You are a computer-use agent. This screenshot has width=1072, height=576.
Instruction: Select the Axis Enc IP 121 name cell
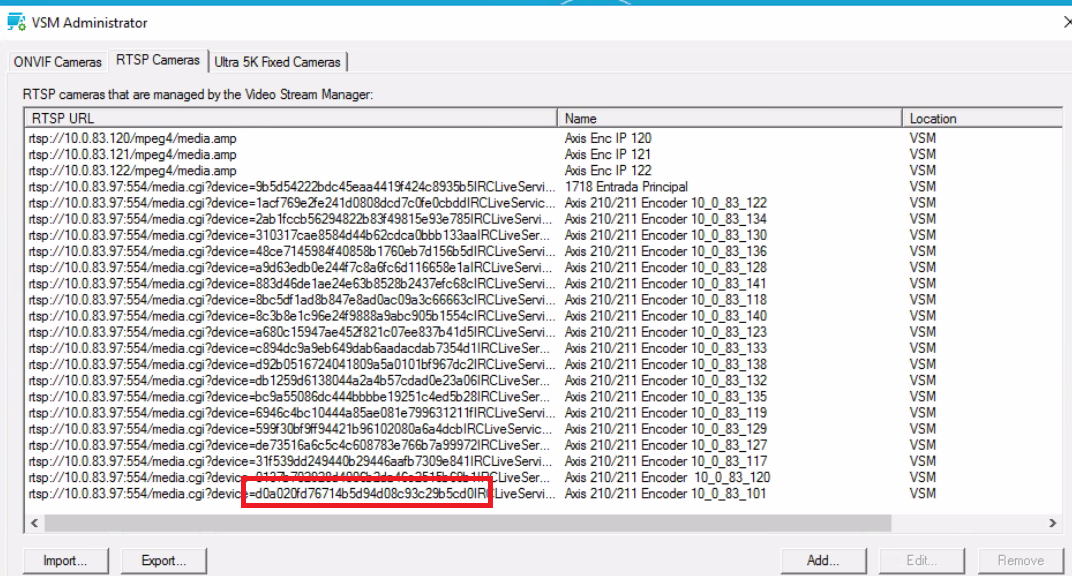point(608,155)
